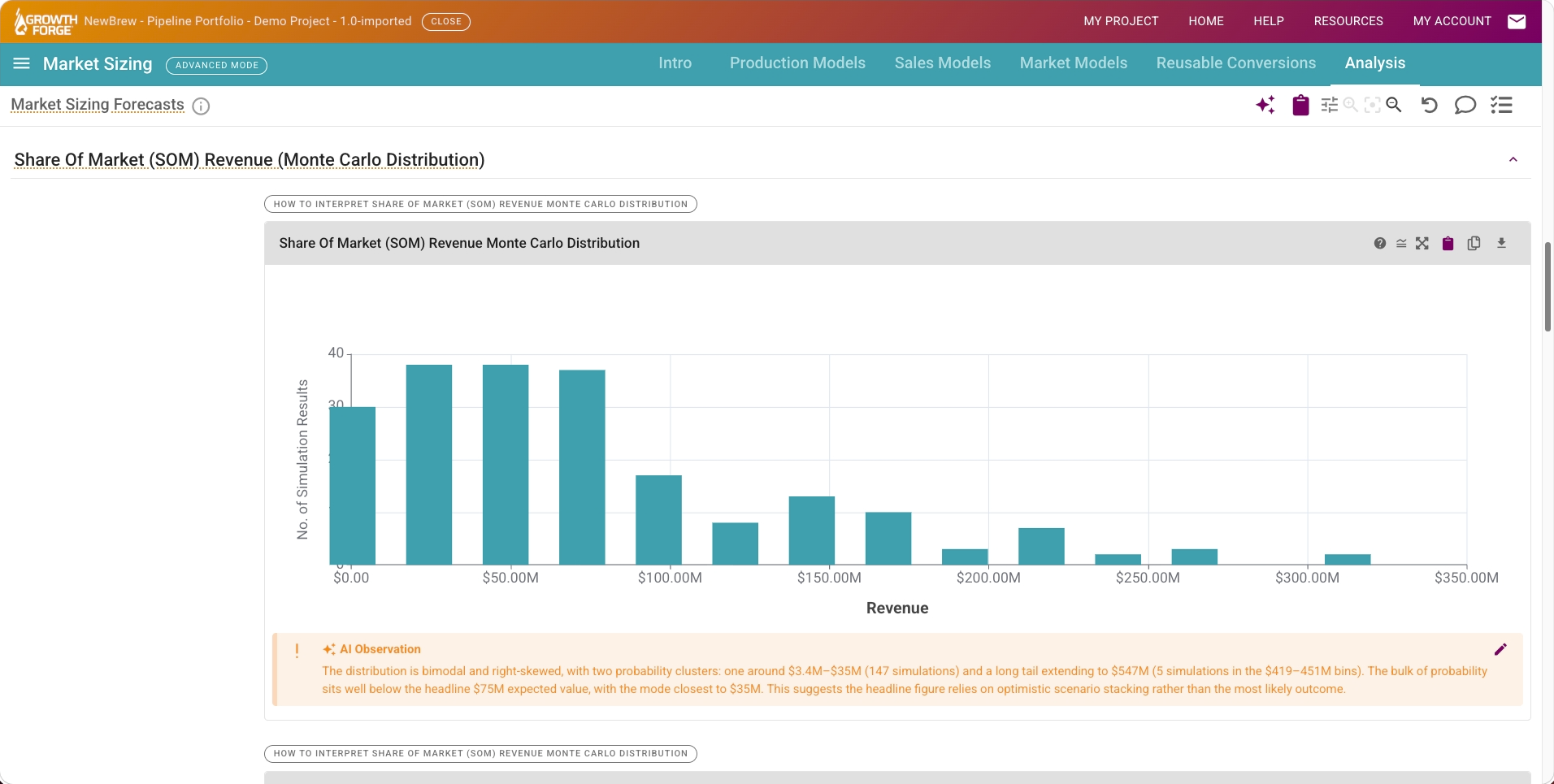
Task: Click the small bar past $300.00M
Action: click(x=1348, y=559)
